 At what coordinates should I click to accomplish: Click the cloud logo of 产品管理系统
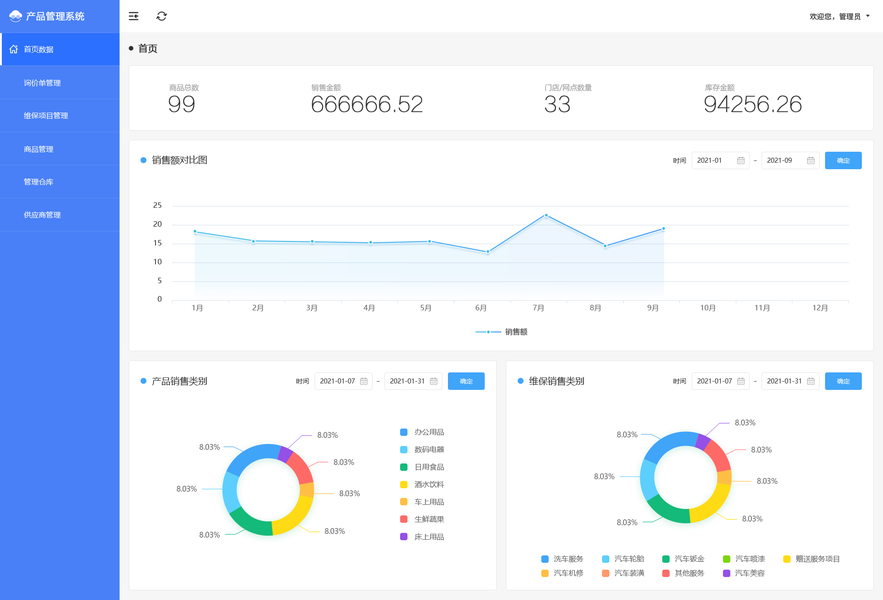click(15, 16)
